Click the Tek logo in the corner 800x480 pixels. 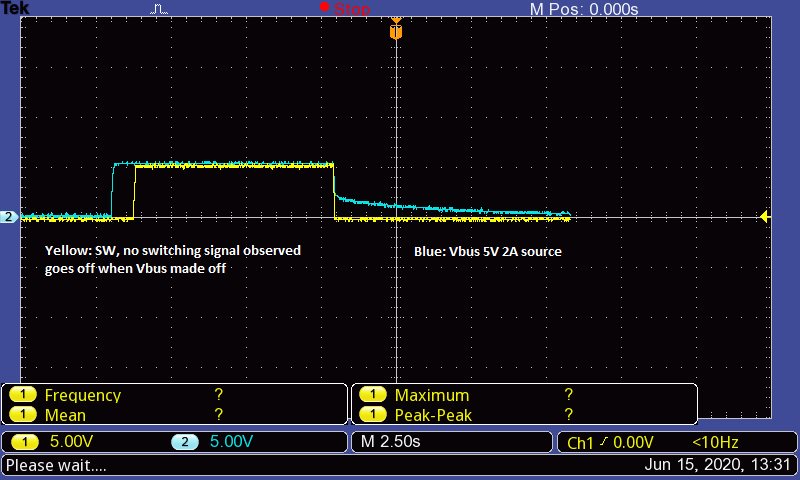(x=15, y=8)
